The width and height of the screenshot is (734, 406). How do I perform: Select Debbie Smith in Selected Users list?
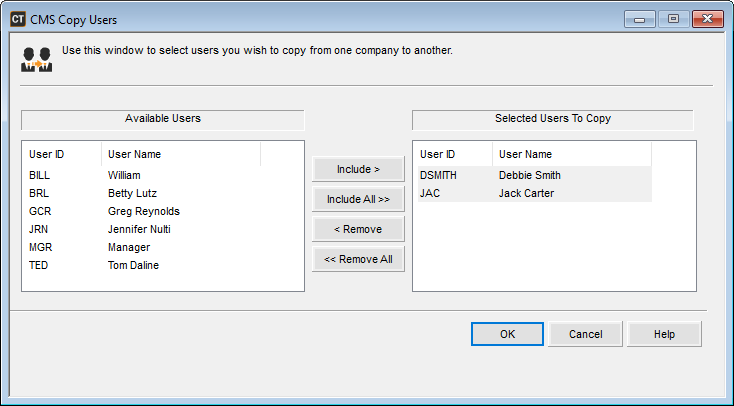[x=529, y=175]
